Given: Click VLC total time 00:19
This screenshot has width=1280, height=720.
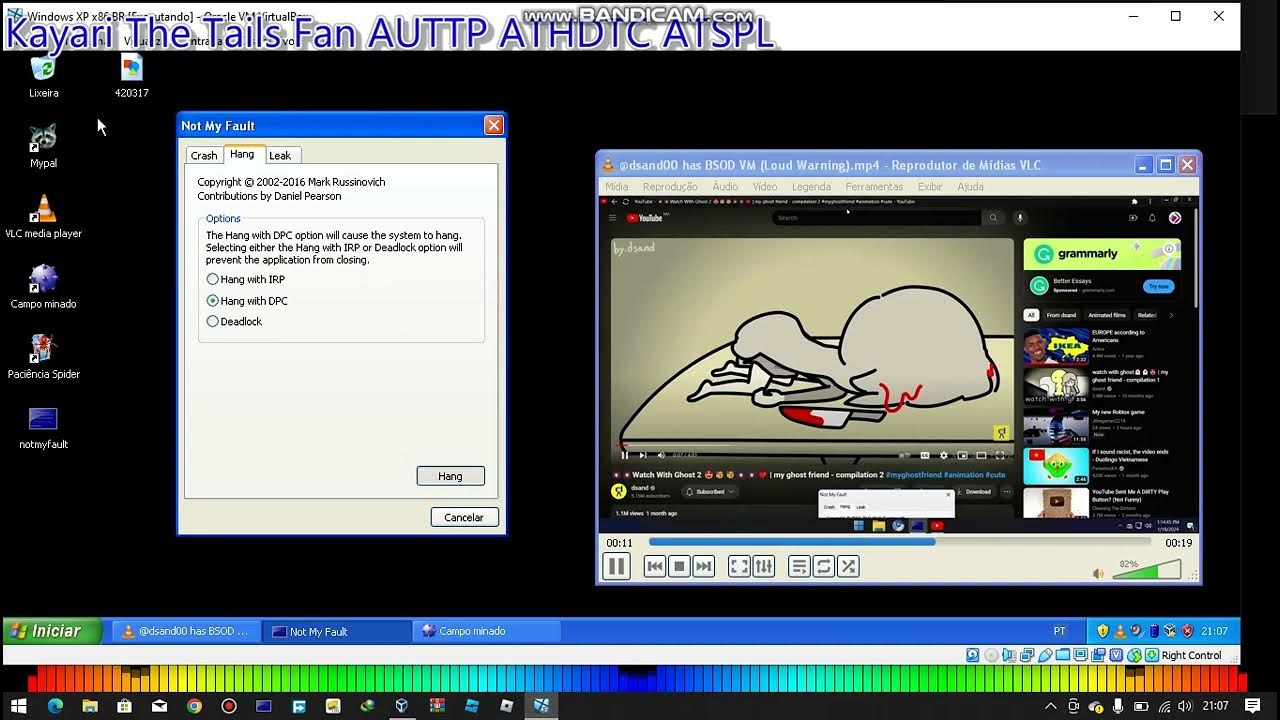Looking at the screenshot, I should [x=1179, y=543].
